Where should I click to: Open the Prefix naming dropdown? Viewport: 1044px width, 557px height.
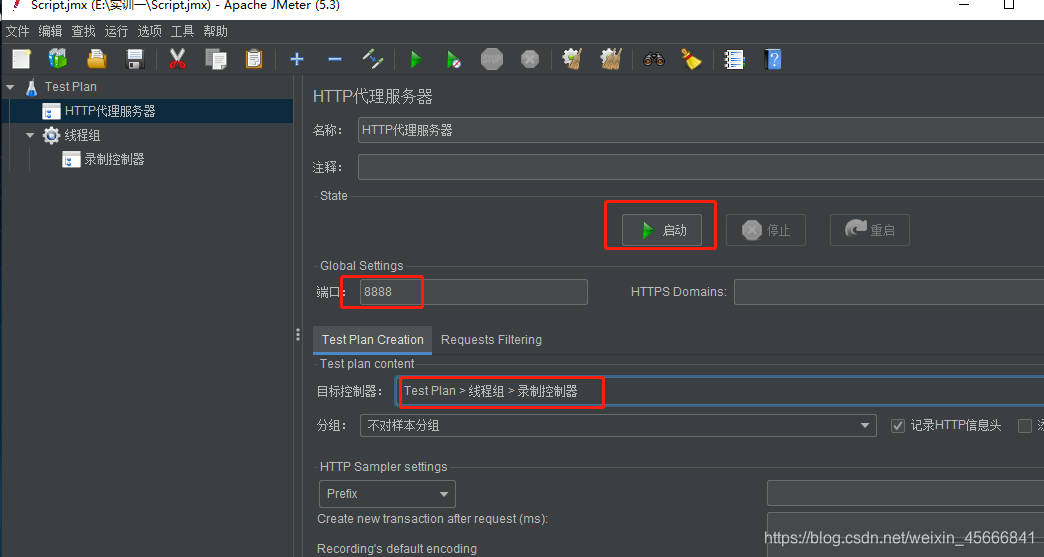pos(387,494)
